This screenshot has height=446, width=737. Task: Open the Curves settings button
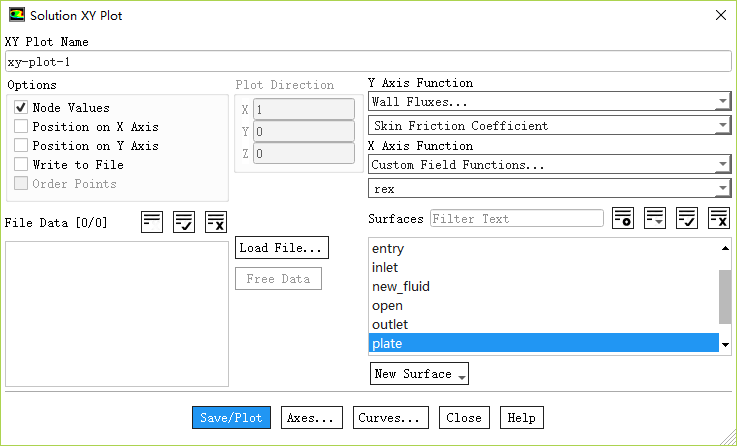point(392,418)
